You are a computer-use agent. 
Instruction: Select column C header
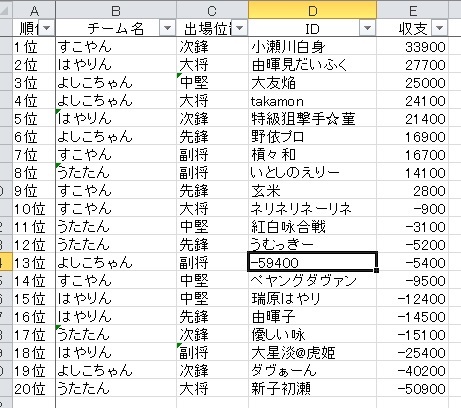click(212, 10)
